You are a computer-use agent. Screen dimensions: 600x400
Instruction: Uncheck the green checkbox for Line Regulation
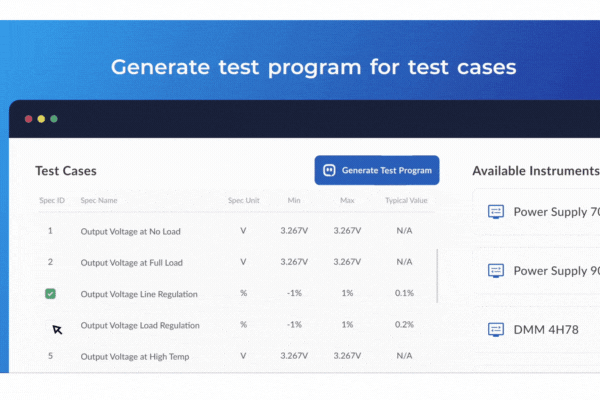pyautogui.click(x=50, y=294)
